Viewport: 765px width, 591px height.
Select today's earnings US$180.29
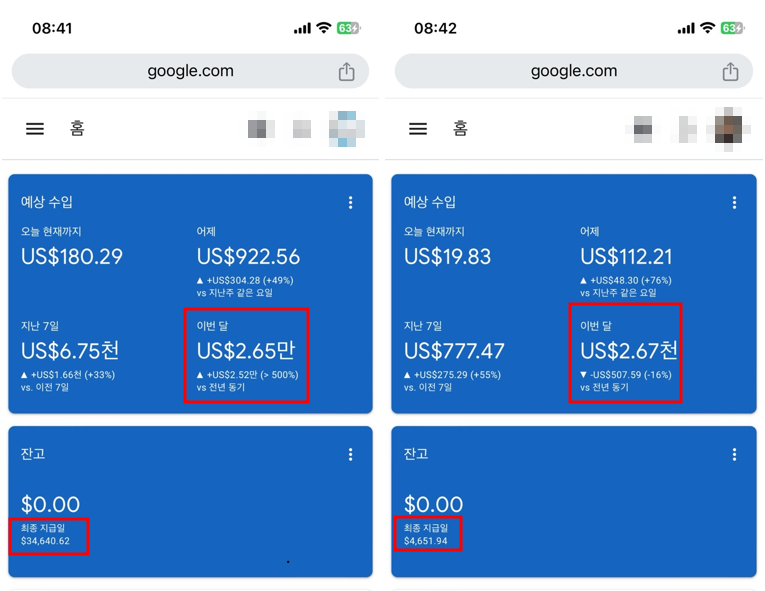click(72, 257)
